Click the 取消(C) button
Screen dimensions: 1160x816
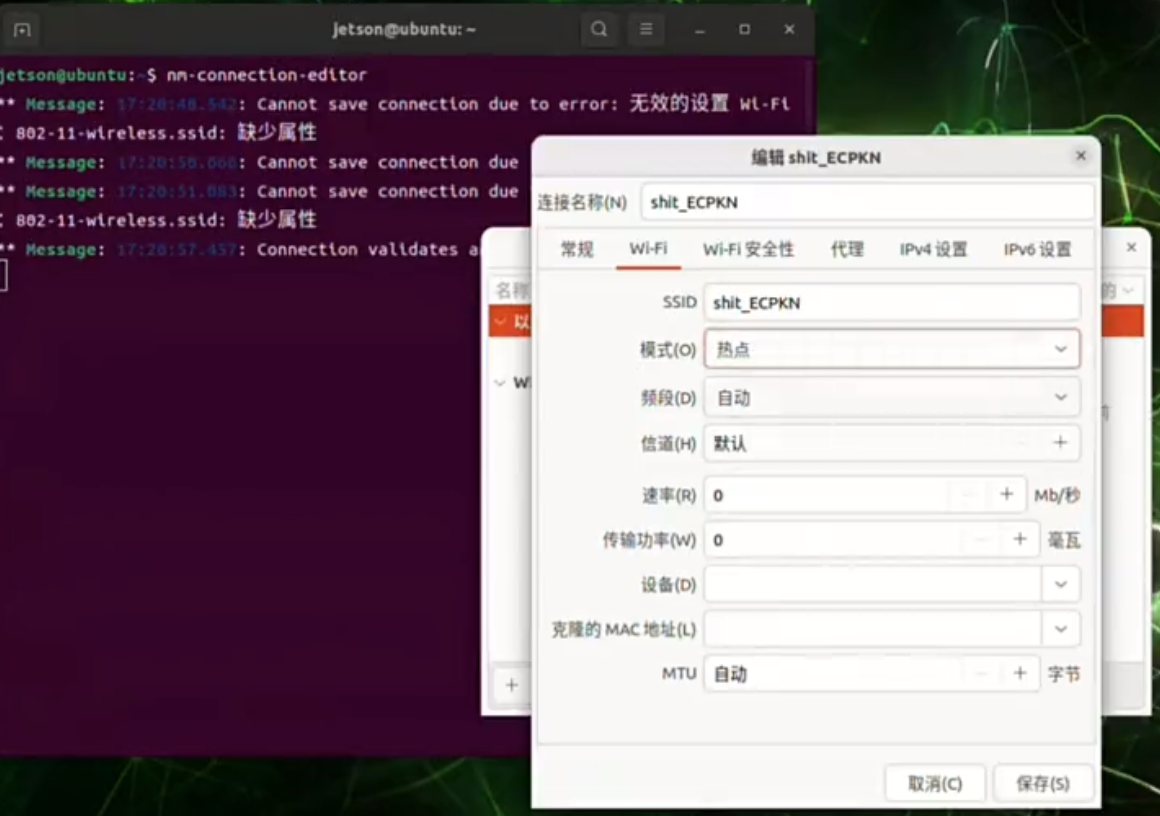(935, 783)
